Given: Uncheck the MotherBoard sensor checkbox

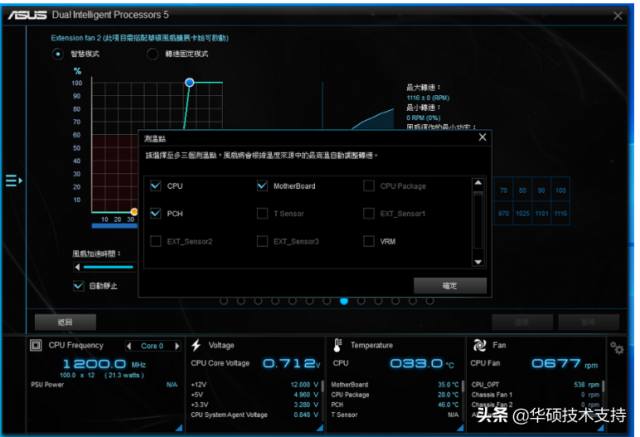Looking at the screenshot, I should point(262,186).
